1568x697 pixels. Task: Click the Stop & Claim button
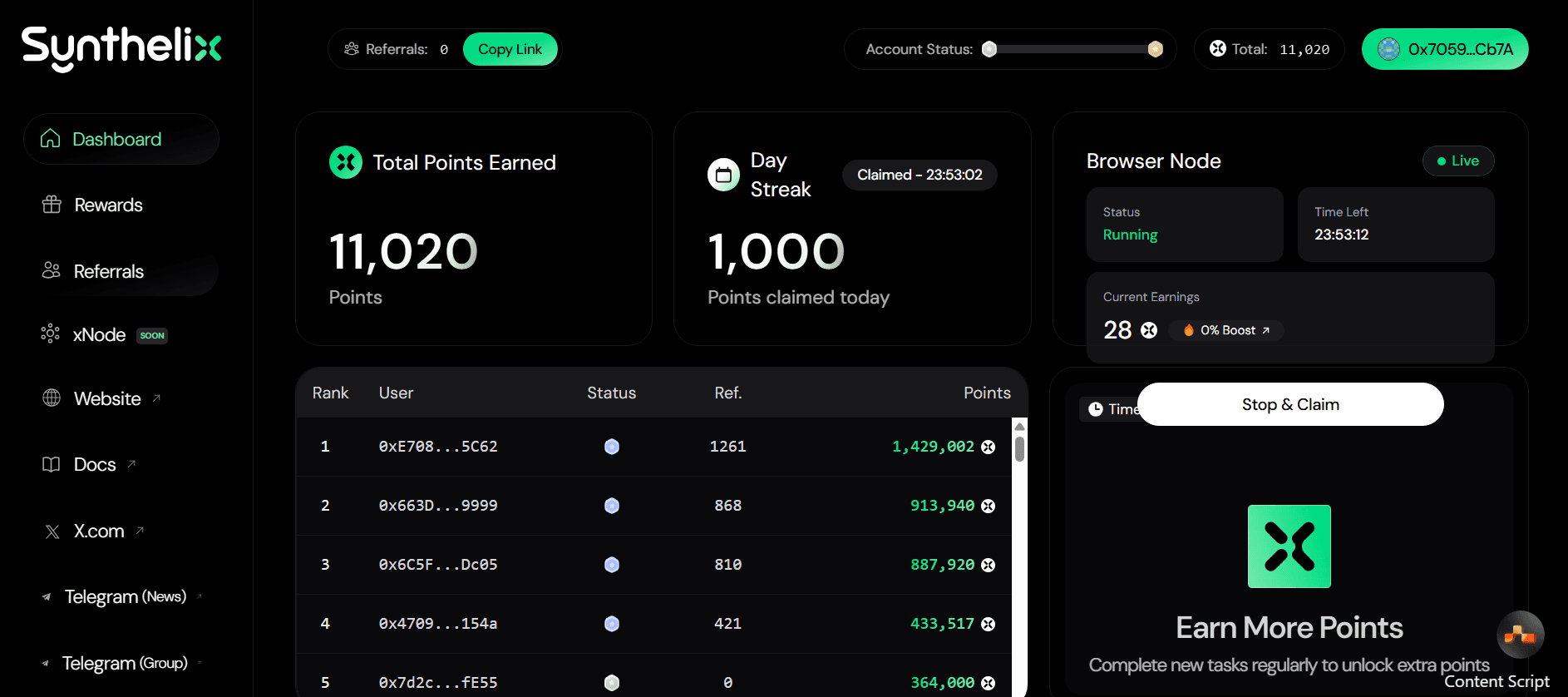(1290, 404)
